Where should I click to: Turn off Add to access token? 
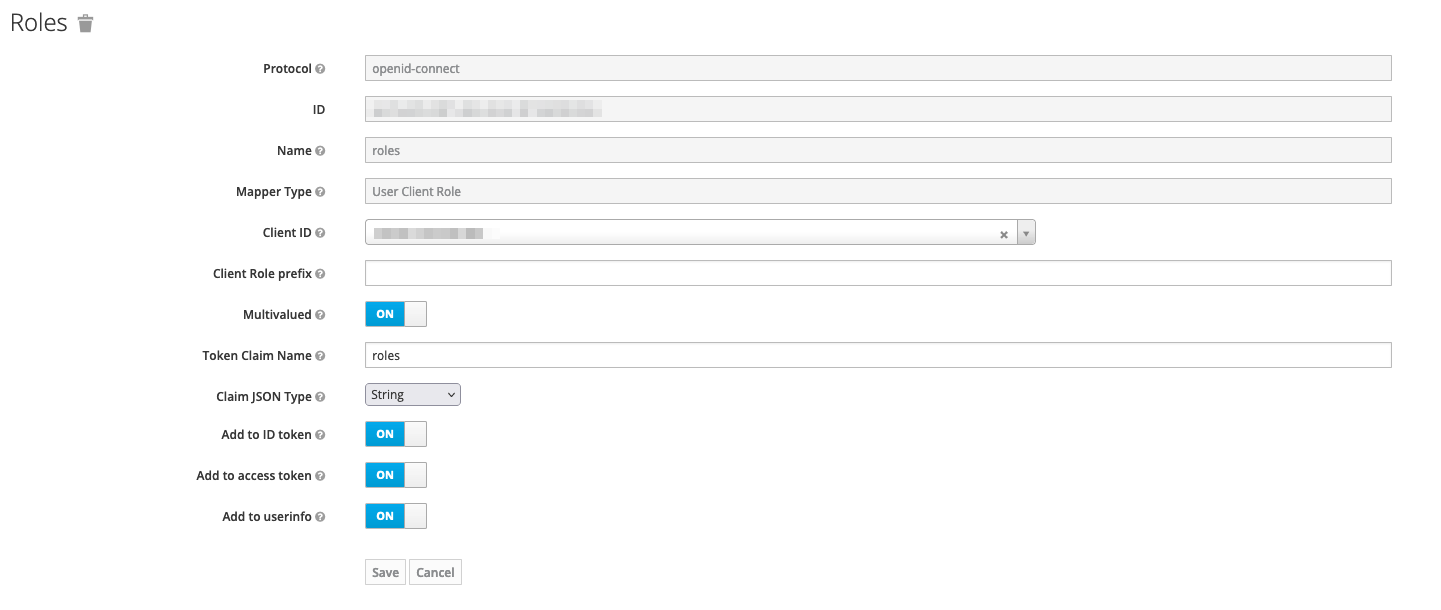click(395, 475)
